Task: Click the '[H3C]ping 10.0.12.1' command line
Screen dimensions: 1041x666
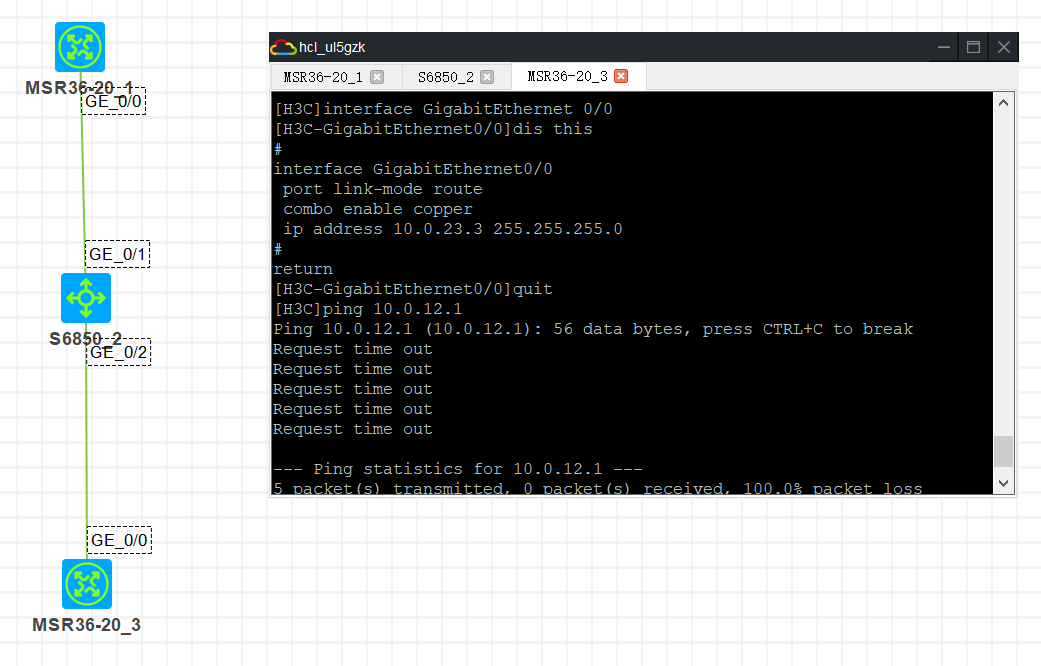Action: 368,309
